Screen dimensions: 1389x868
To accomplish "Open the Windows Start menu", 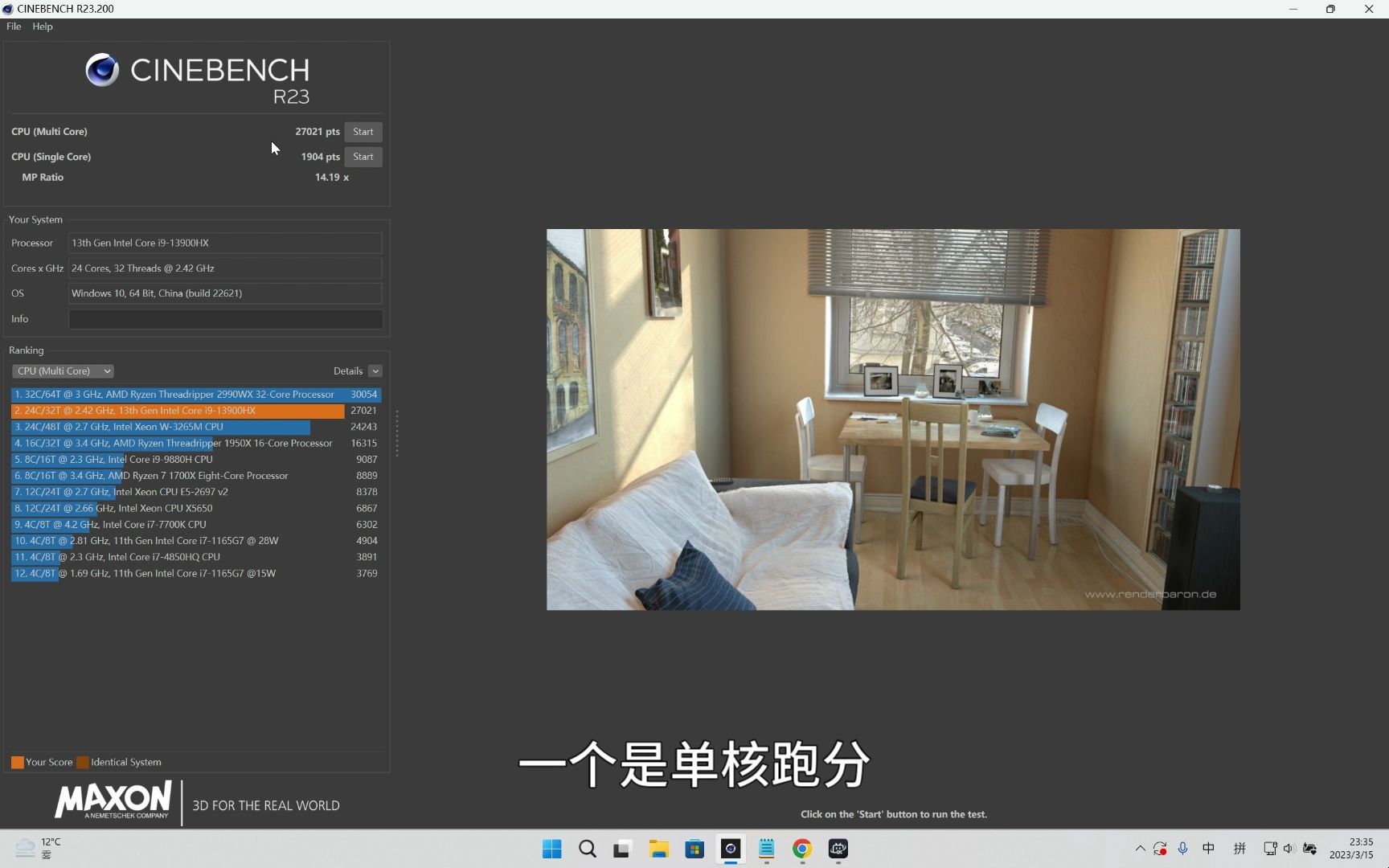I will click(552, 850).
